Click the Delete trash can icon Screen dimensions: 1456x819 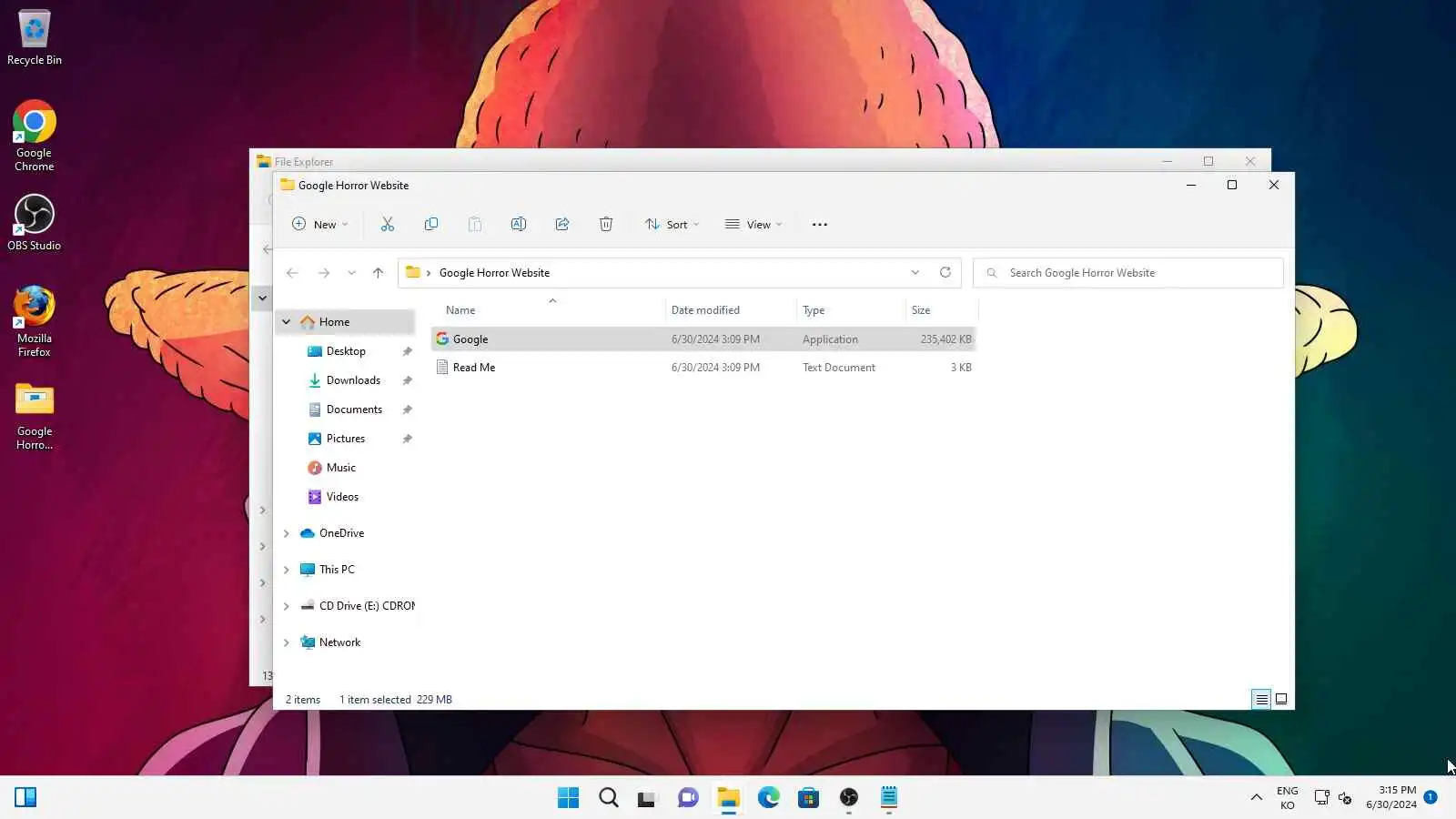[606, 225]
